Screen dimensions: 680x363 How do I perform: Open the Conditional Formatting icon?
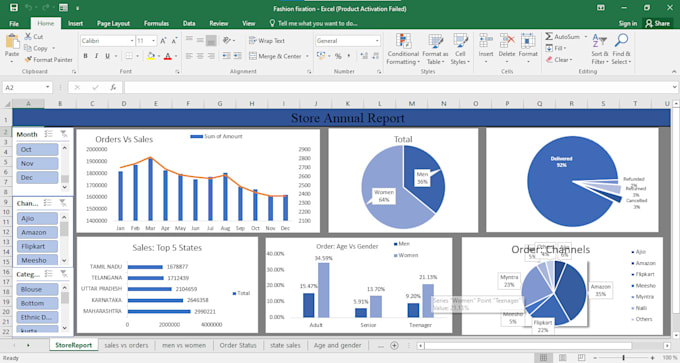(x=403, y=40)
